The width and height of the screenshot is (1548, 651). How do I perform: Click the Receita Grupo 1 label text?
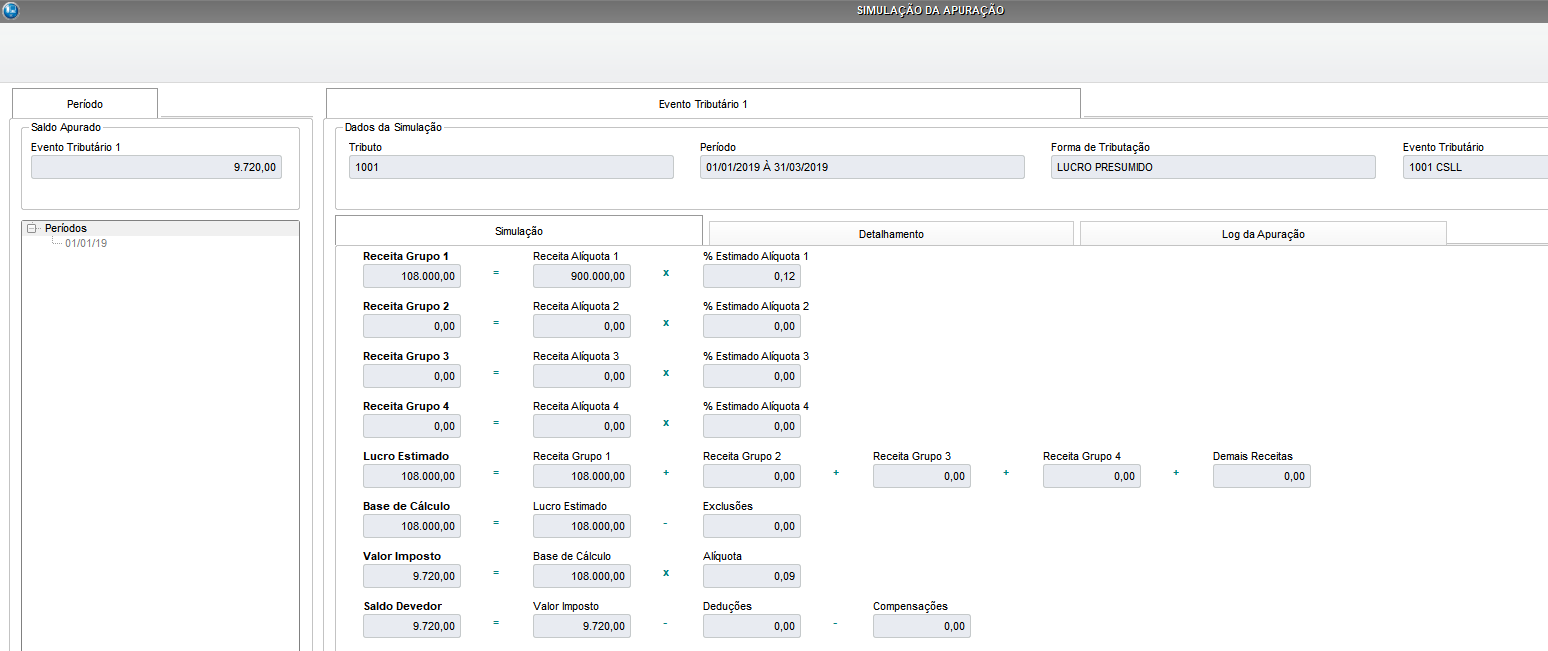click(406, 256)
